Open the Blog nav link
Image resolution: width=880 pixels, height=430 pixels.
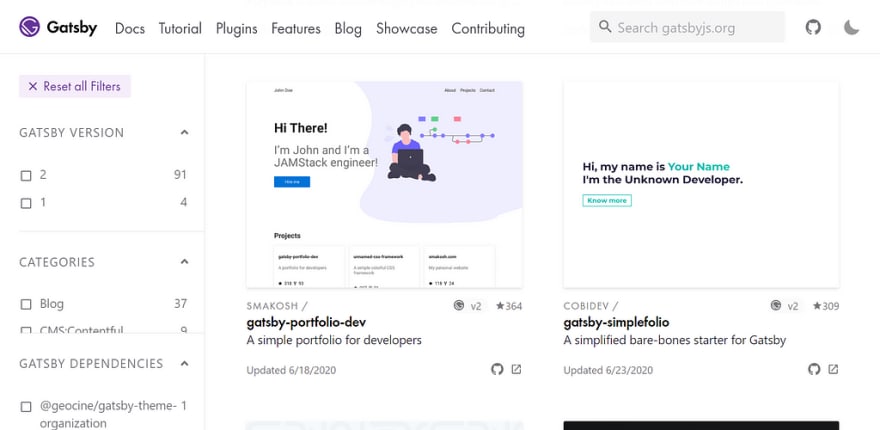[348, 28]
